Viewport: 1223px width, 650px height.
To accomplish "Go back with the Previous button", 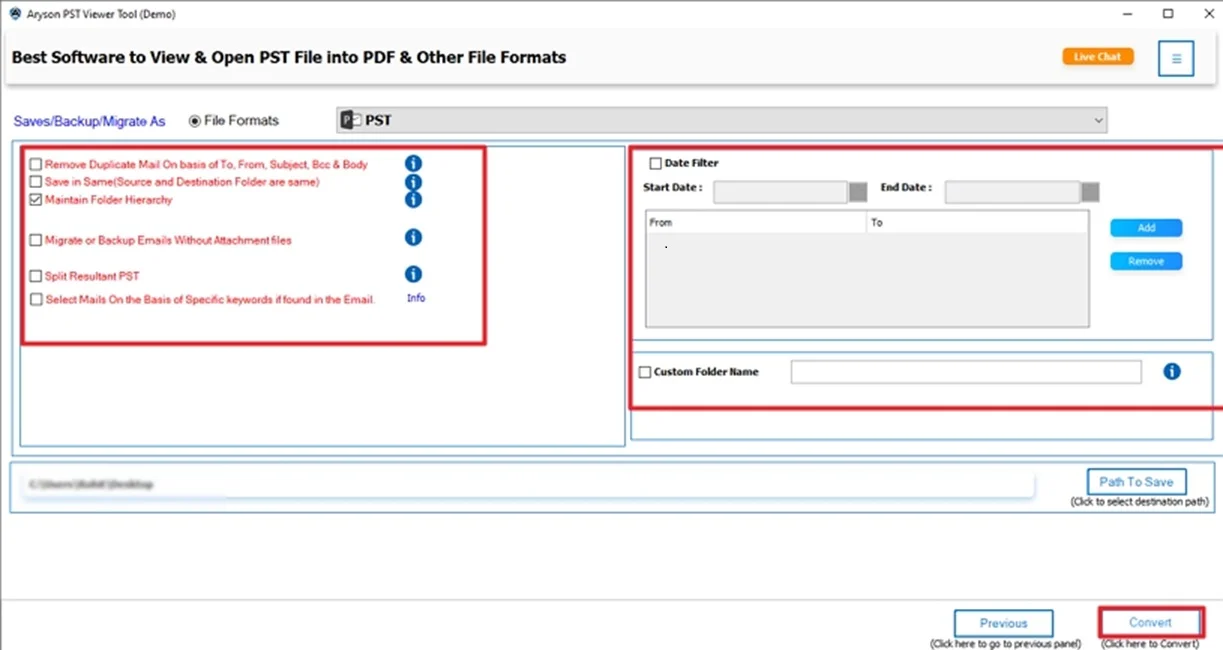I will click(1004, 623).
